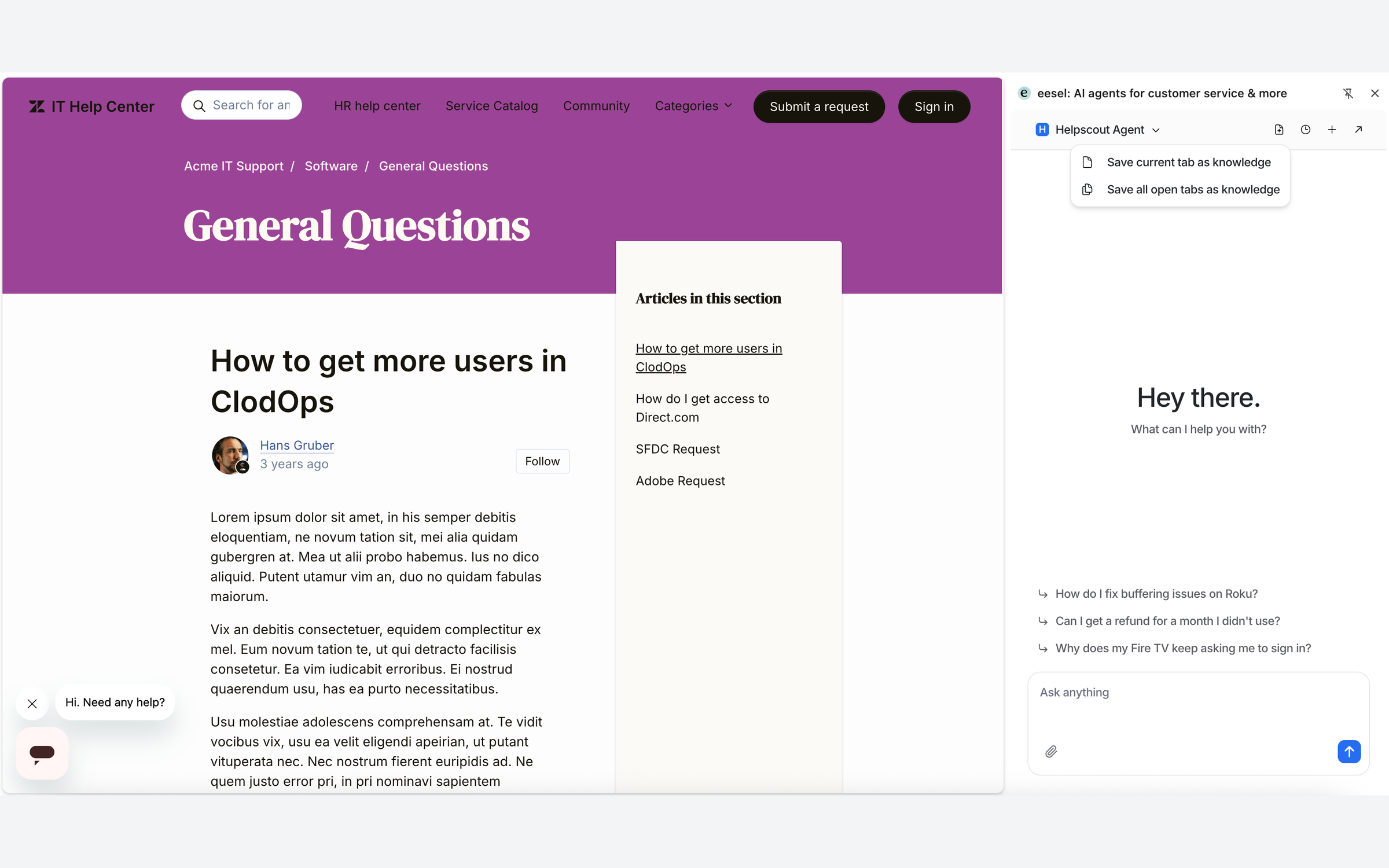1389x868 pixels.
Task: Close the eesel side panel
Action: (x=1375, y=93)
